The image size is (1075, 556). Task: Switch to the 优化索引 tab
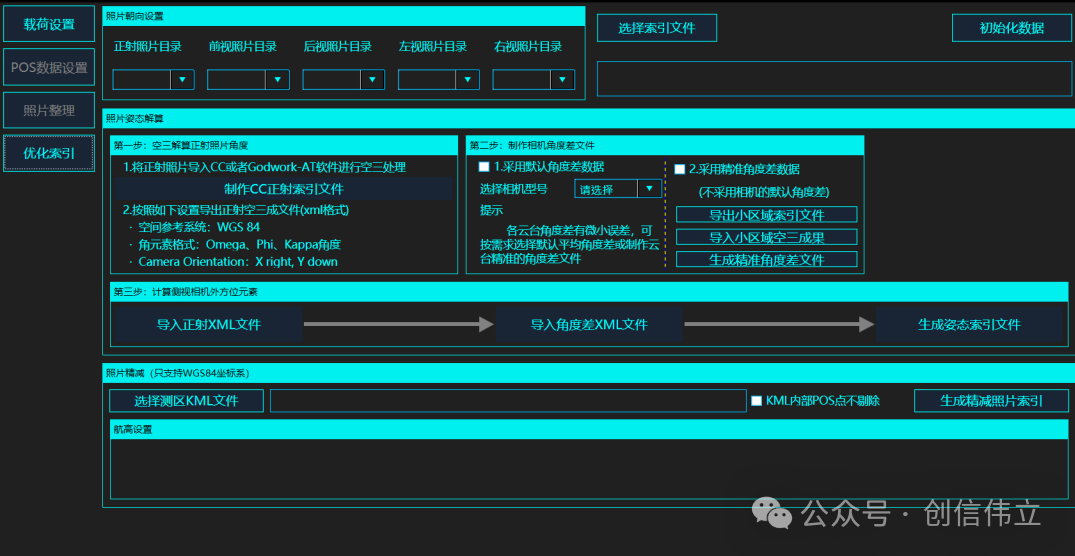coord(49,153)
